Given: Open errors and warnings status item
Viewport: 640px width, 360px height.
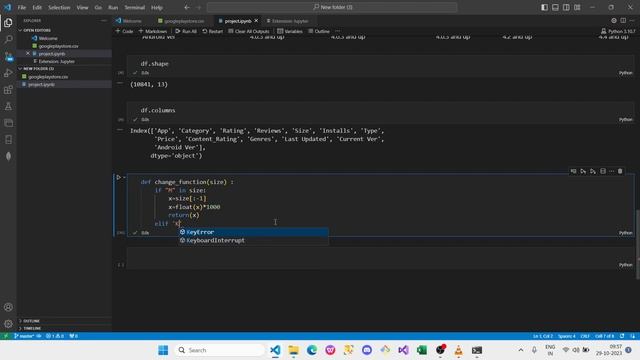Looking at the screenshot, I should point(55,336).
